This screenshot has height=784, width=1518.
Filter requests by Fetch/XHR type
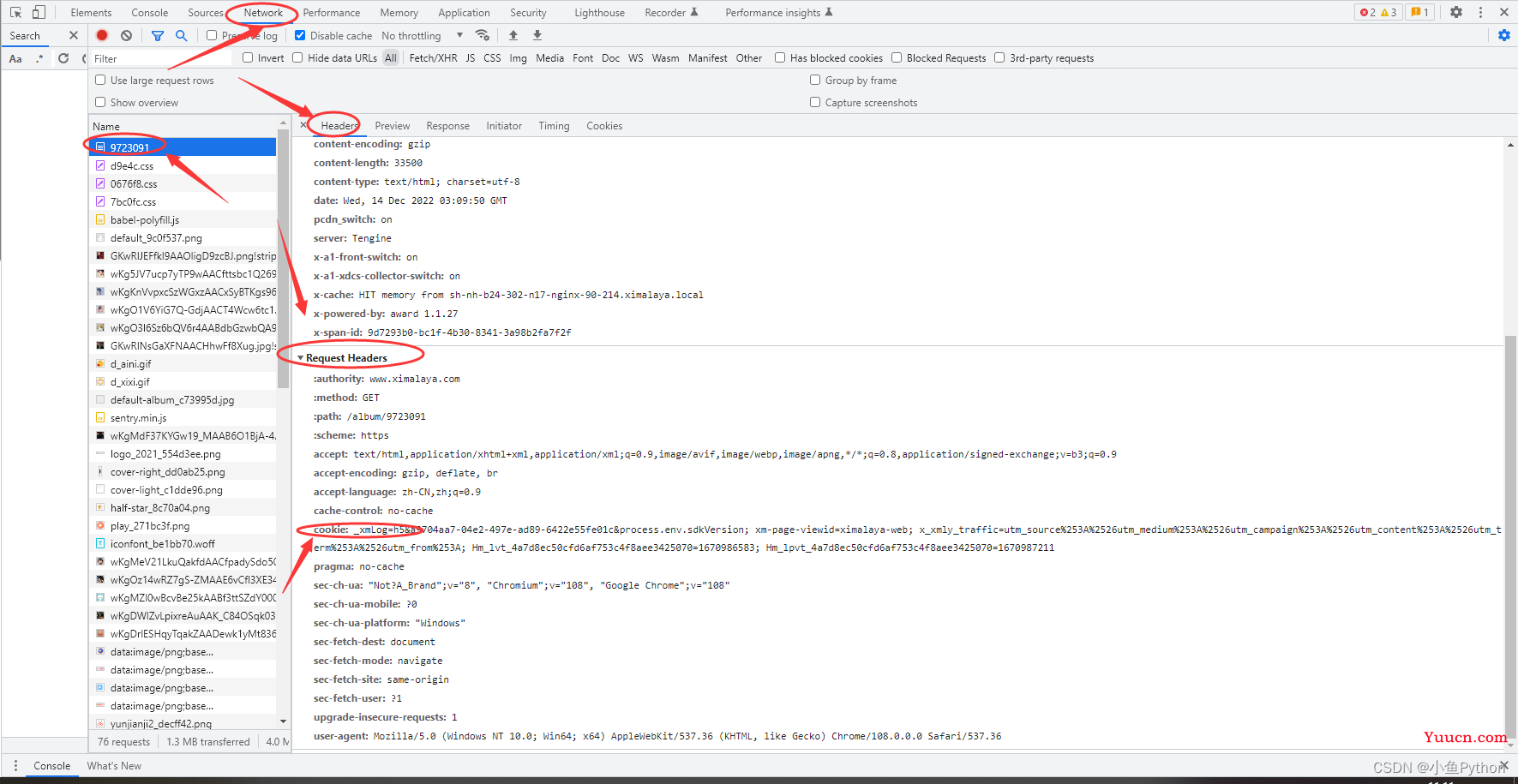coord(433,57)
